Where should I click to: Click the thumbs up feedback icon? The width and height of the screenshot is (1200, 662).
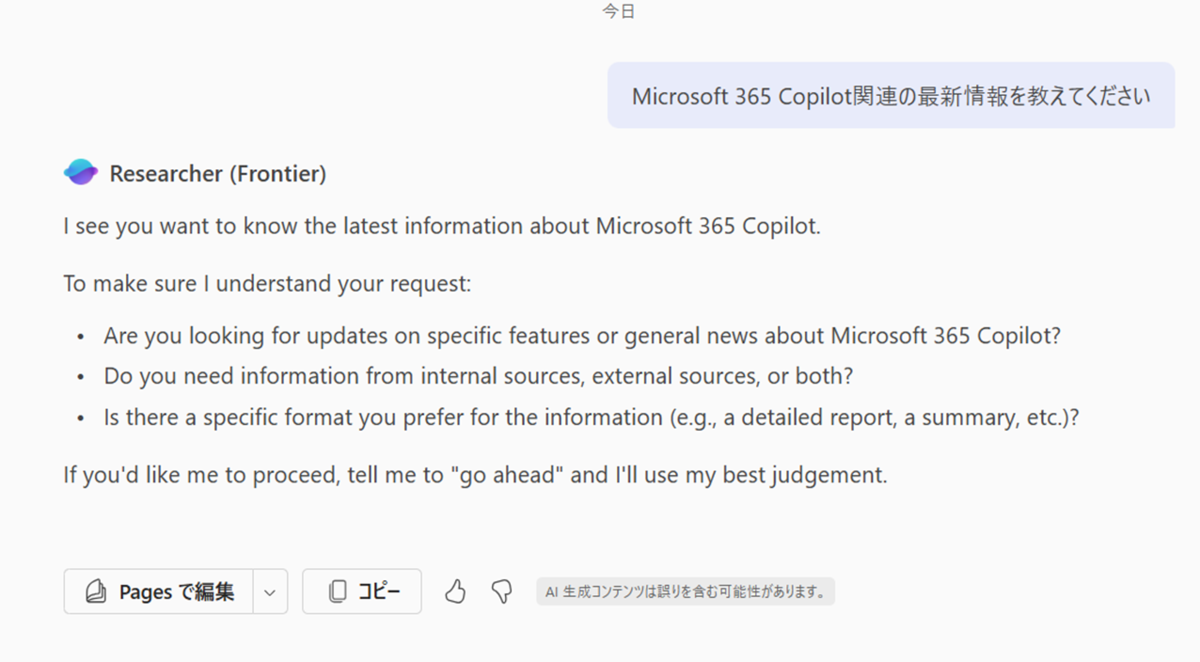coord(456,592)
